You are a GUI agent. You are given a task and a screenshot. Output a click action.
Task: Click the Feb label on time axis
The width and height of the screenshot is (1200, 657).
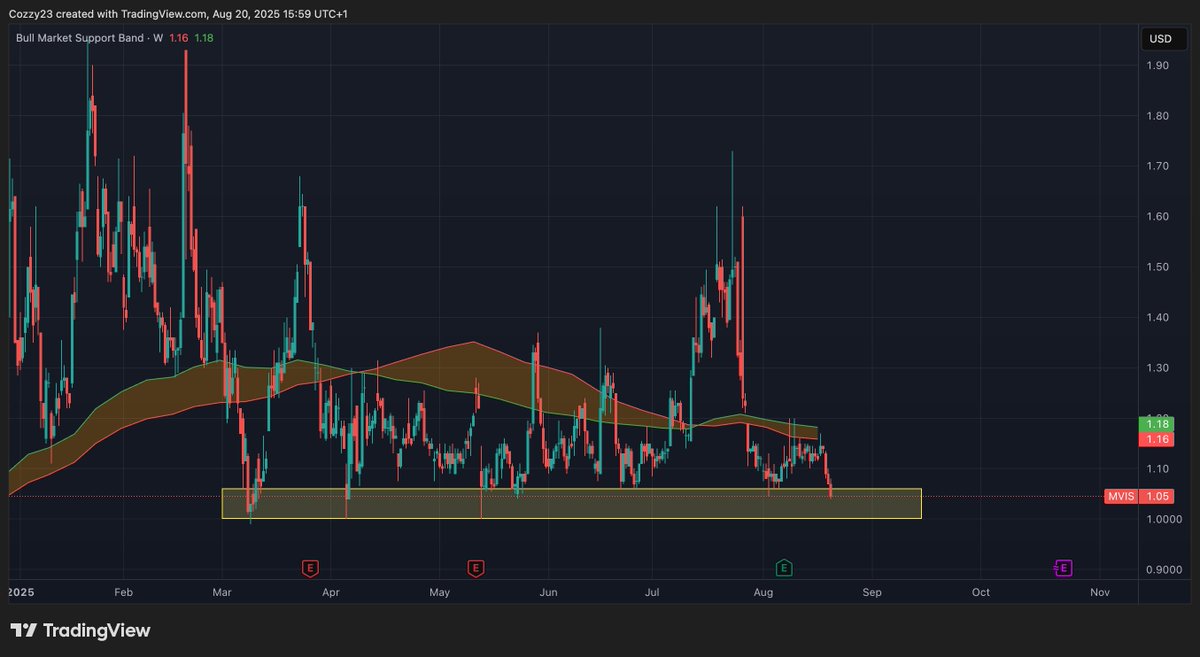click(122, 592)
